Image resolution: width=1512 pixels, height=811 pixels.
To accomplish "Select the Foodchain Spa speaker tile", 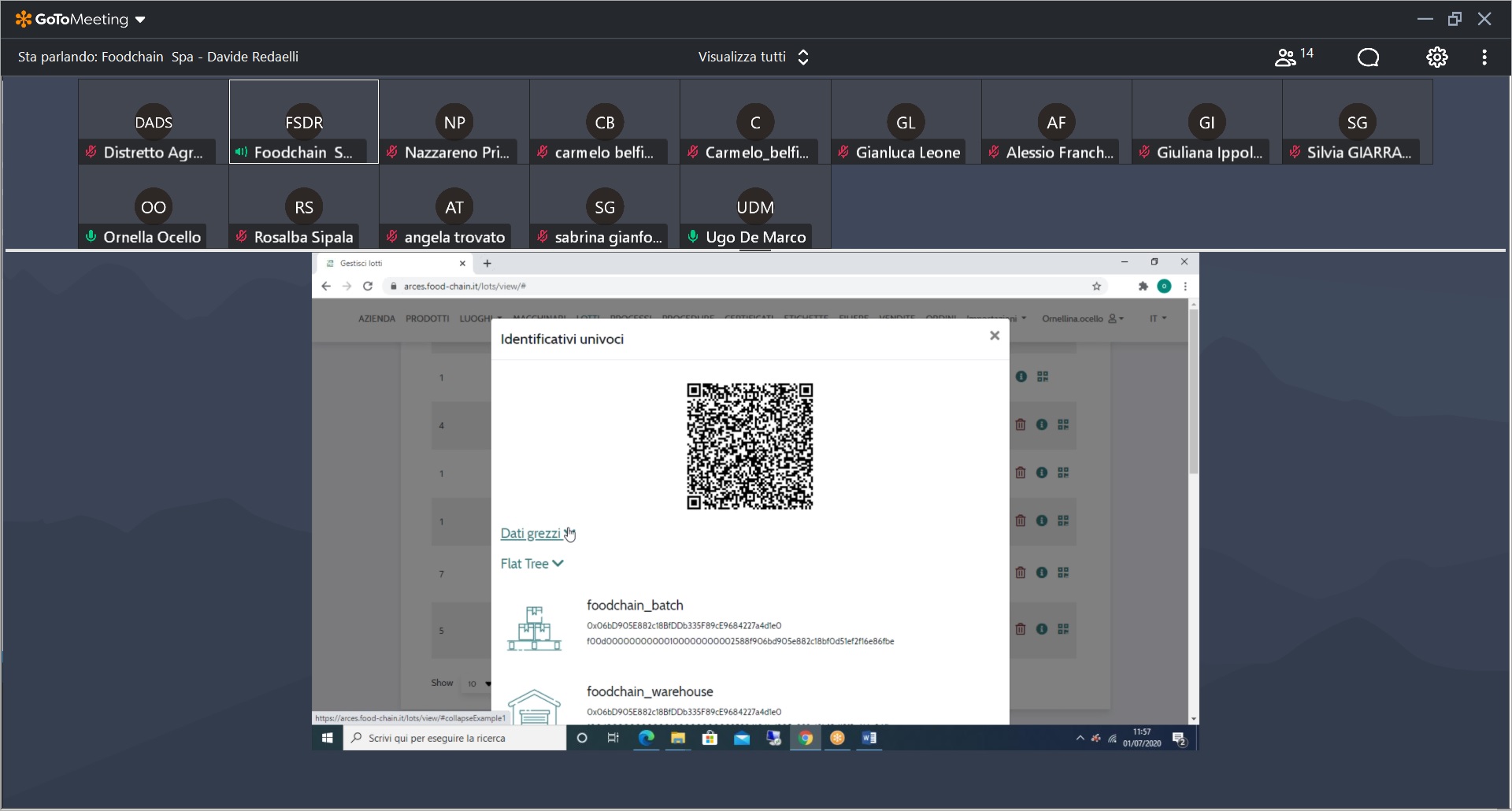I will [304, 122].
